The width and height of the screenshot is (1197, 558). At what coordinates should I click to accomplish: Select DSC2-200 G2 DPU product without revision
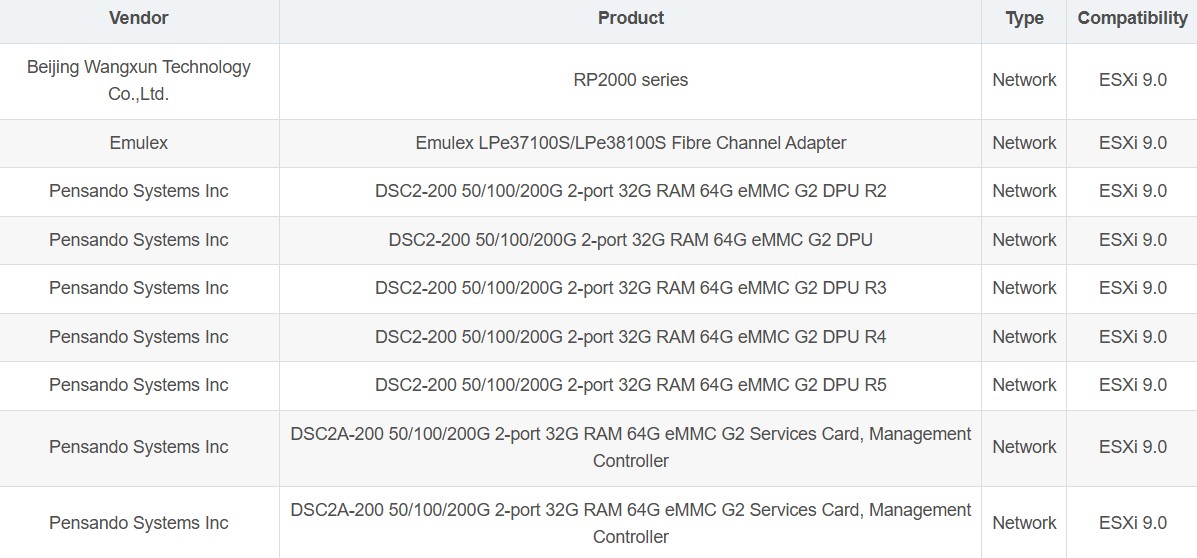click(631, 240)
